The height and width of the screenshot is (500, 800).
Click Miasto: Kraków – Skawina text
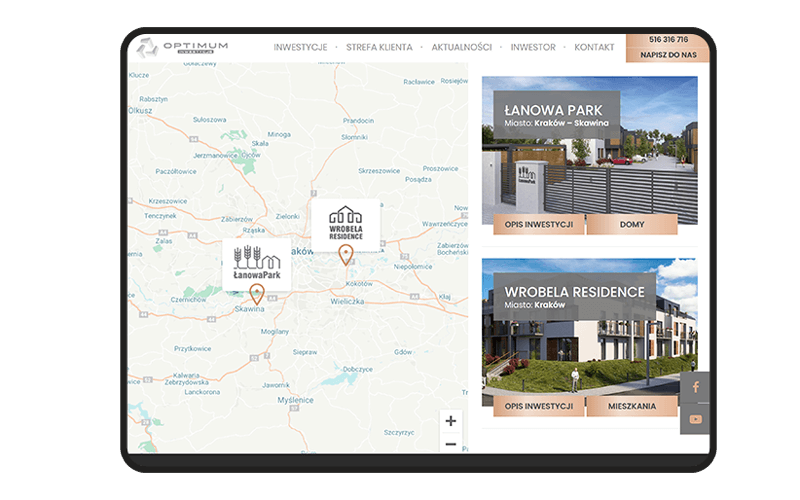point(557,123)
